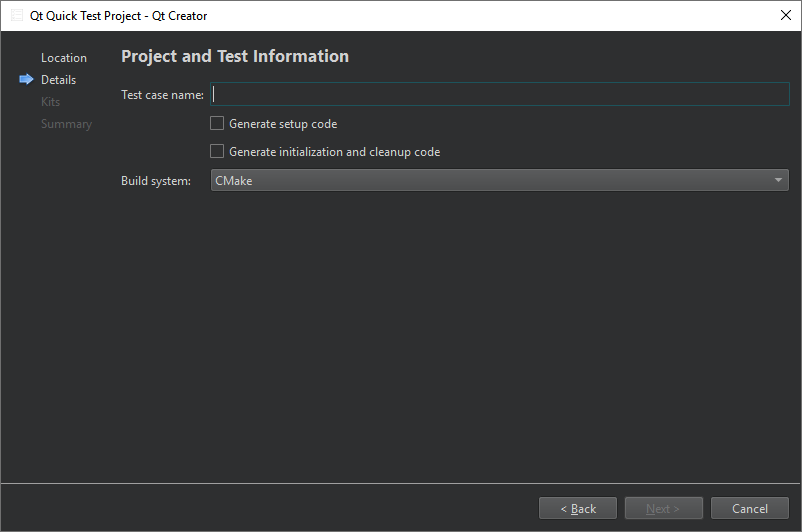This screenshot has width=802, height=532.
Task: Close the Qt Quick Test Project dialog
Action: pyautogui.click(x=784, y=16)
